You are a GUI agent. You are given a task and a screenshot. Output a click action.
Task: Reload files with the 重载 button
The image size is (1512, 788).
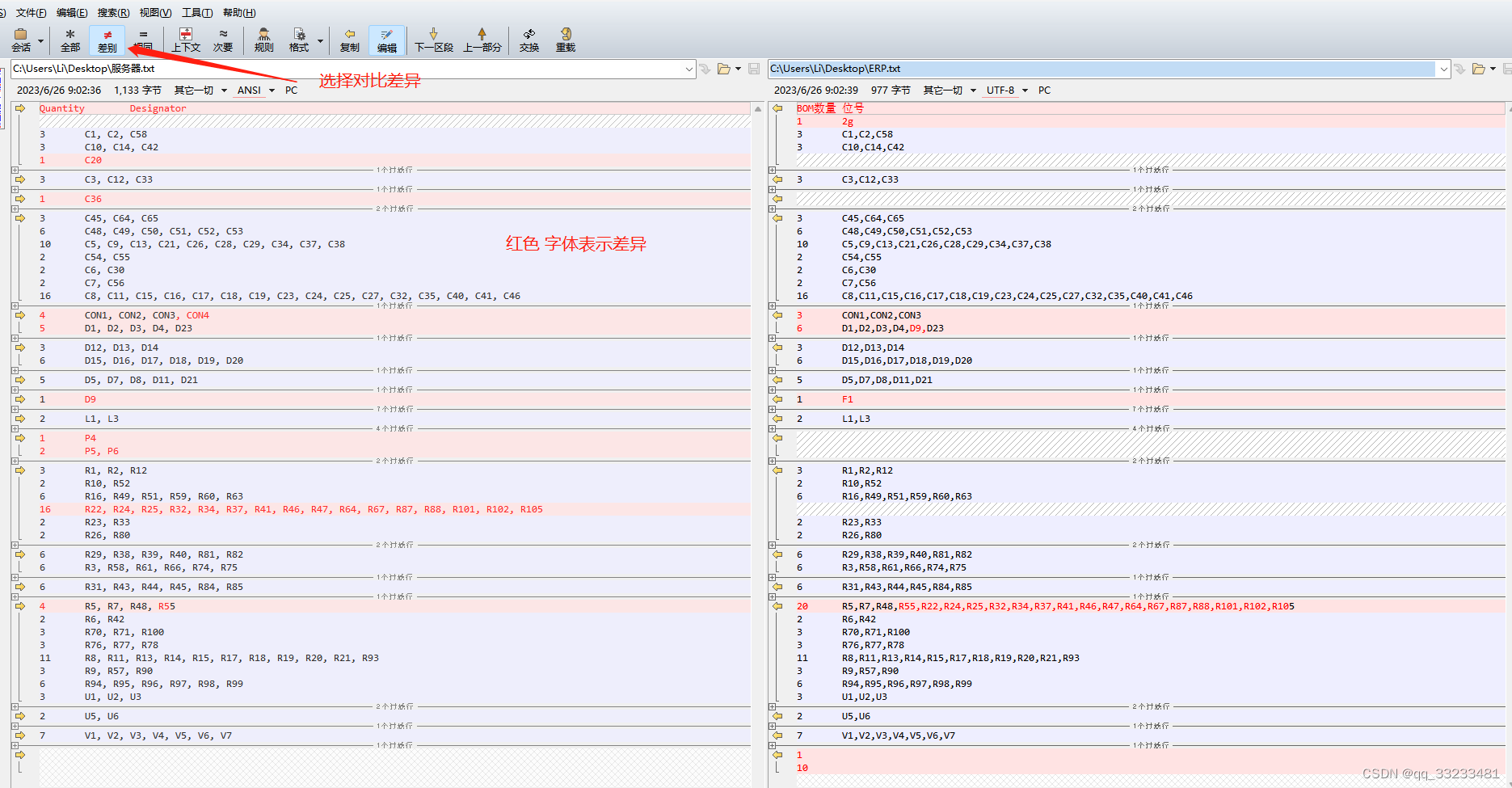click(565, 40)
